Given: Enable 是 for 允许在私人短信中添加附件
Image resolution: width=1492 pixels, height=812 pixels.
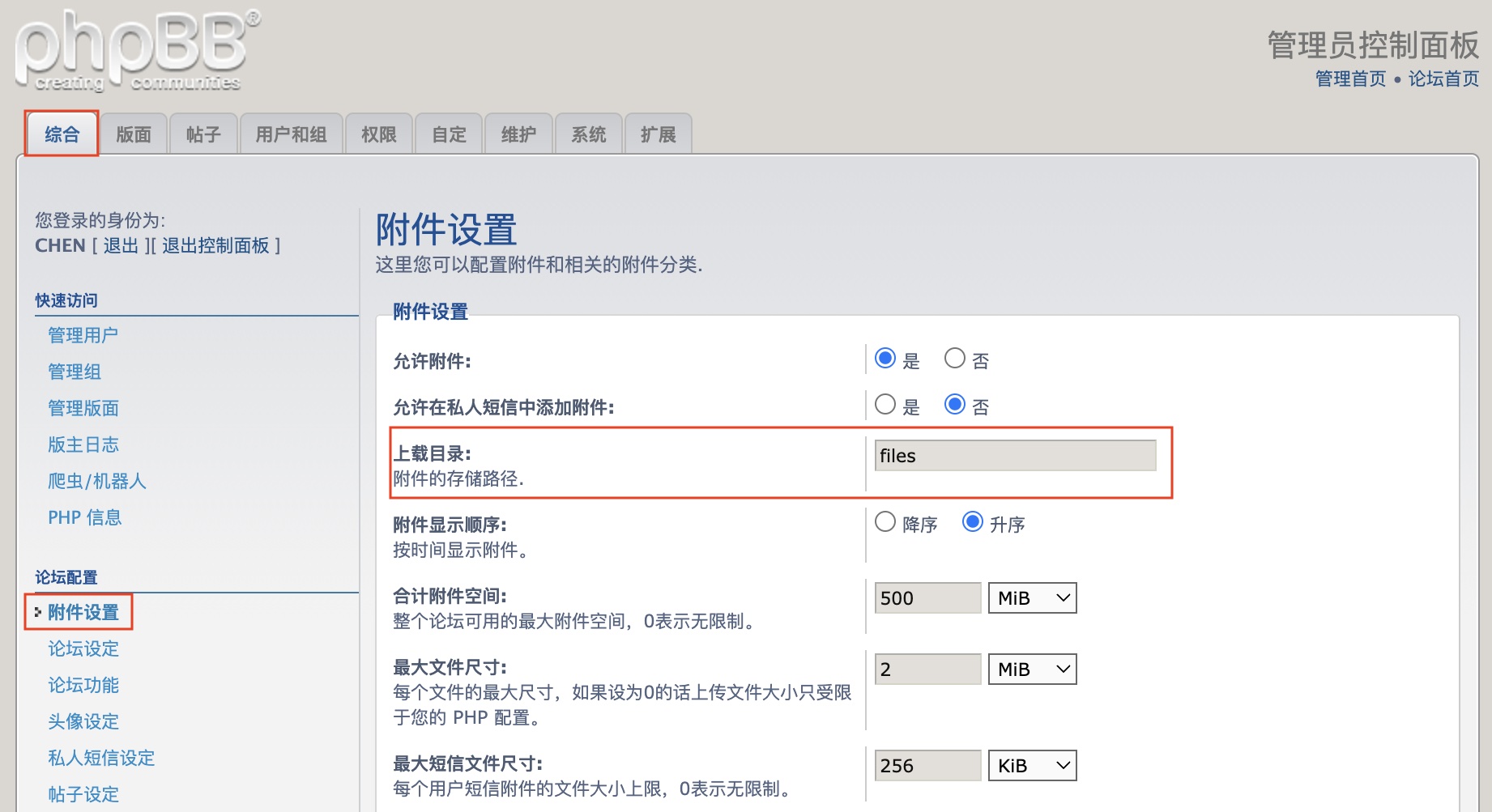Looking at the screenshot, I should pyautogui.click(x=885, y=405).
